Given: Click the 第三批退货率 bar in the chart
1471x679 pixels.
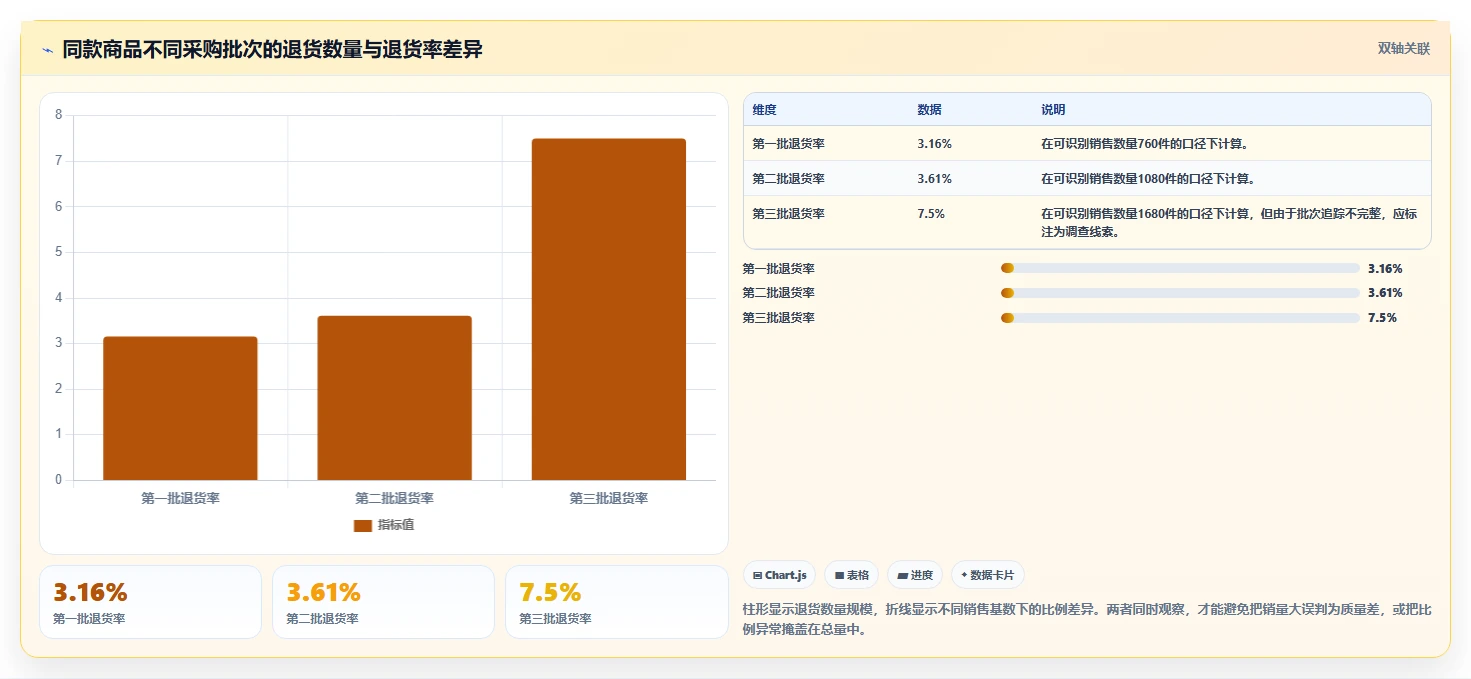Looking at the screenshot, I should click(609, 309).
